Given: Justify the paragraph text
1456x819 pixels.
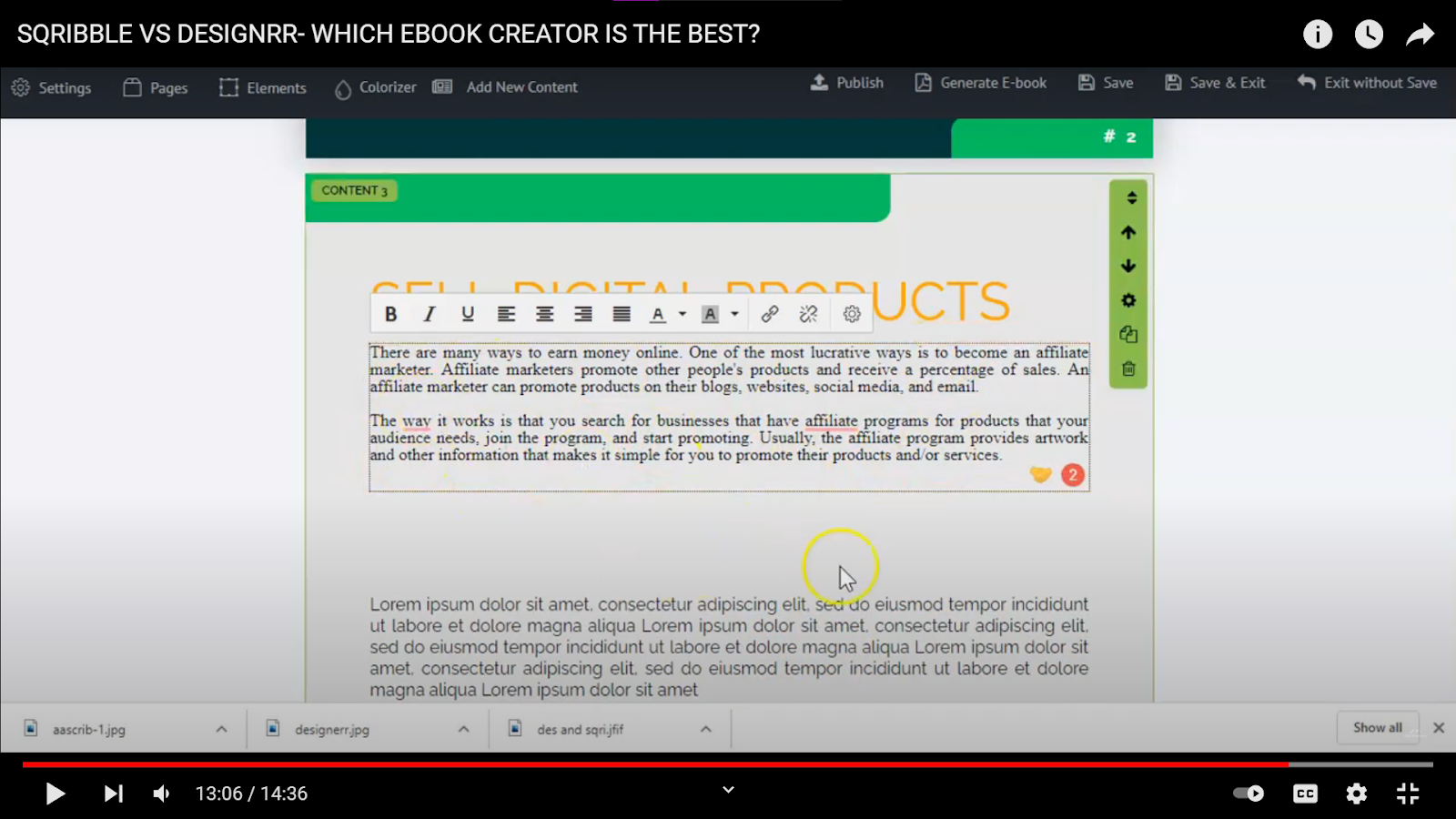Looking at the screenshot, I should coord(622,314).
